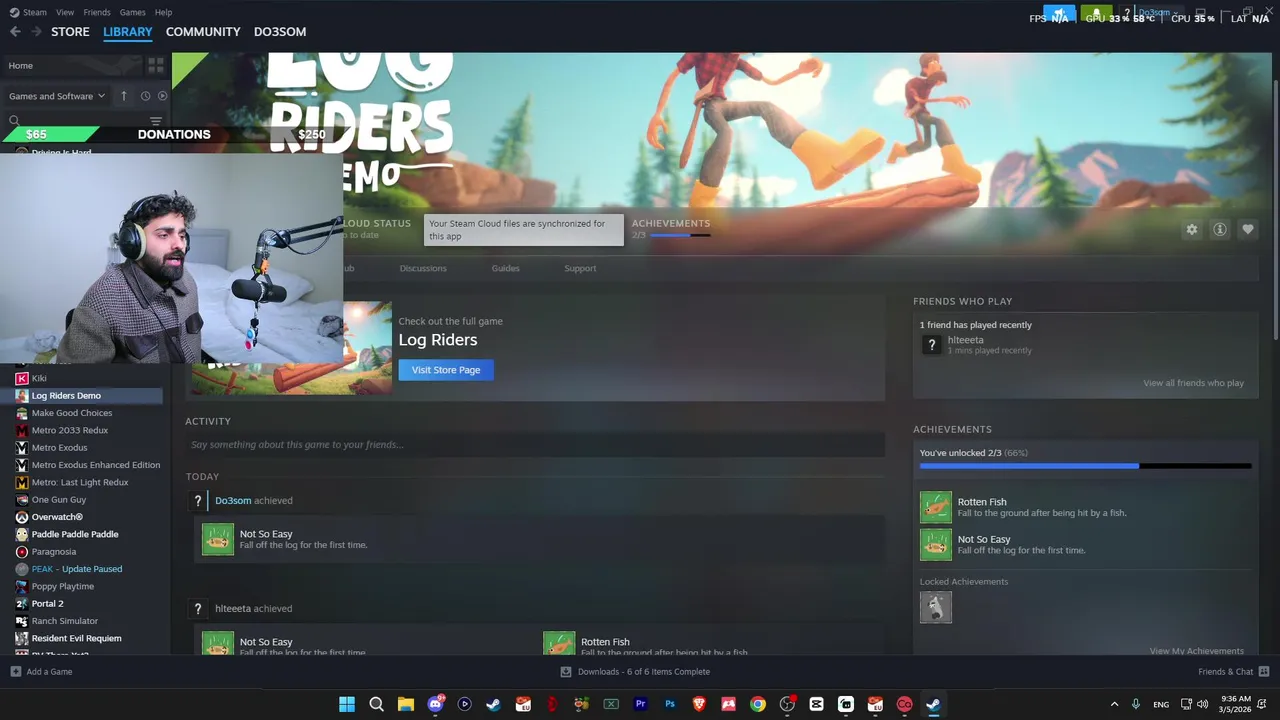Expand the Games and Software dropdown
The height and width of the screenshot is (720, 1280).
[57, 96]
